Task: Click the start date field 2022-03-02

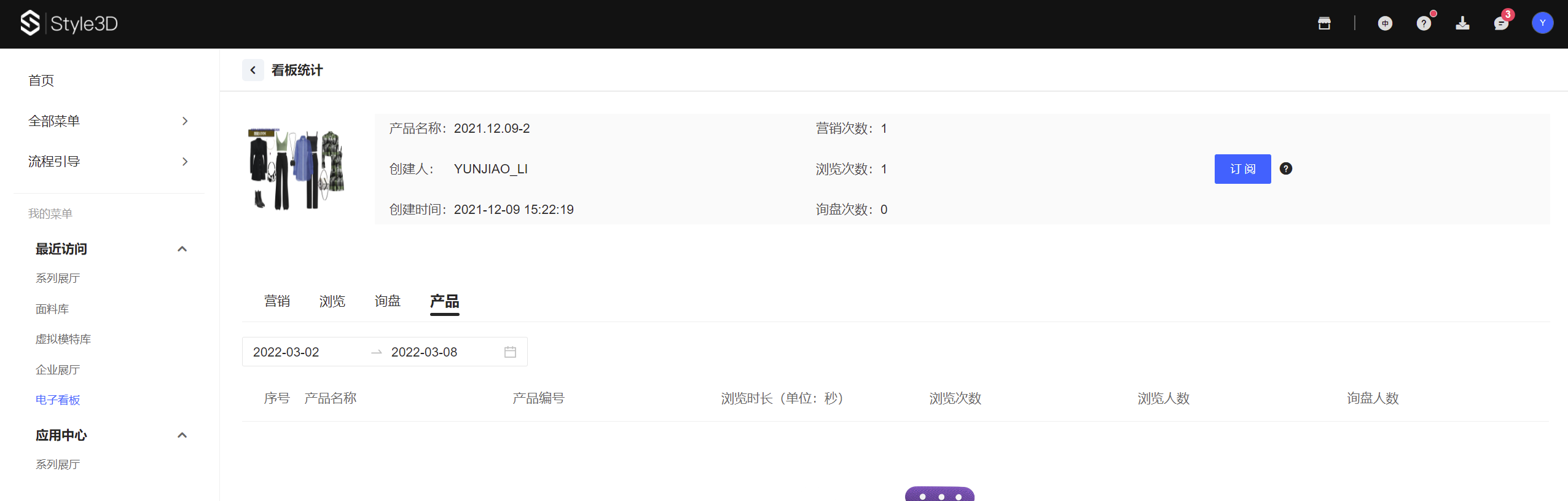Action: pyautogui.click(x=286, y=352)
